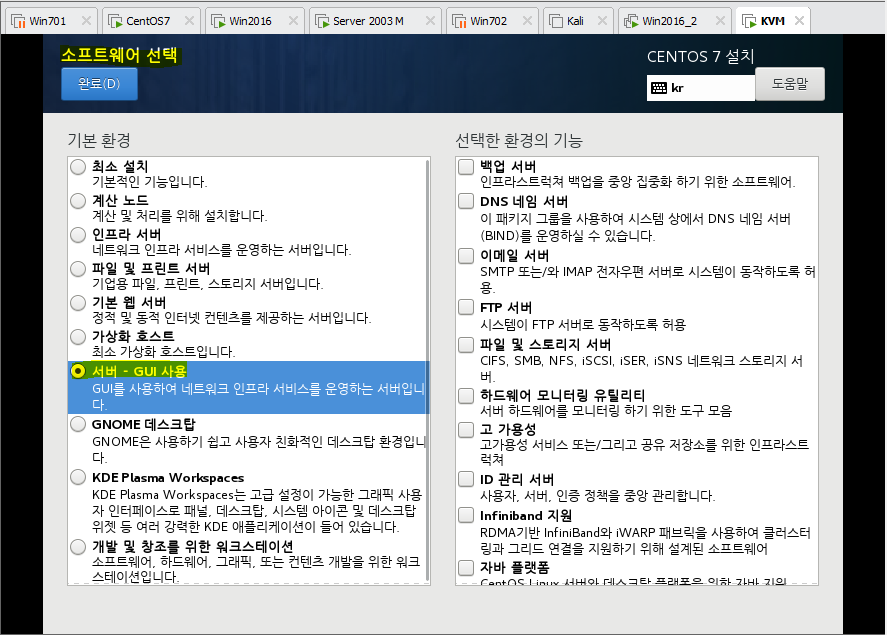This screenshot has width=887, height=635.
Task: Close the KVM tab
Action: point(799,21)
